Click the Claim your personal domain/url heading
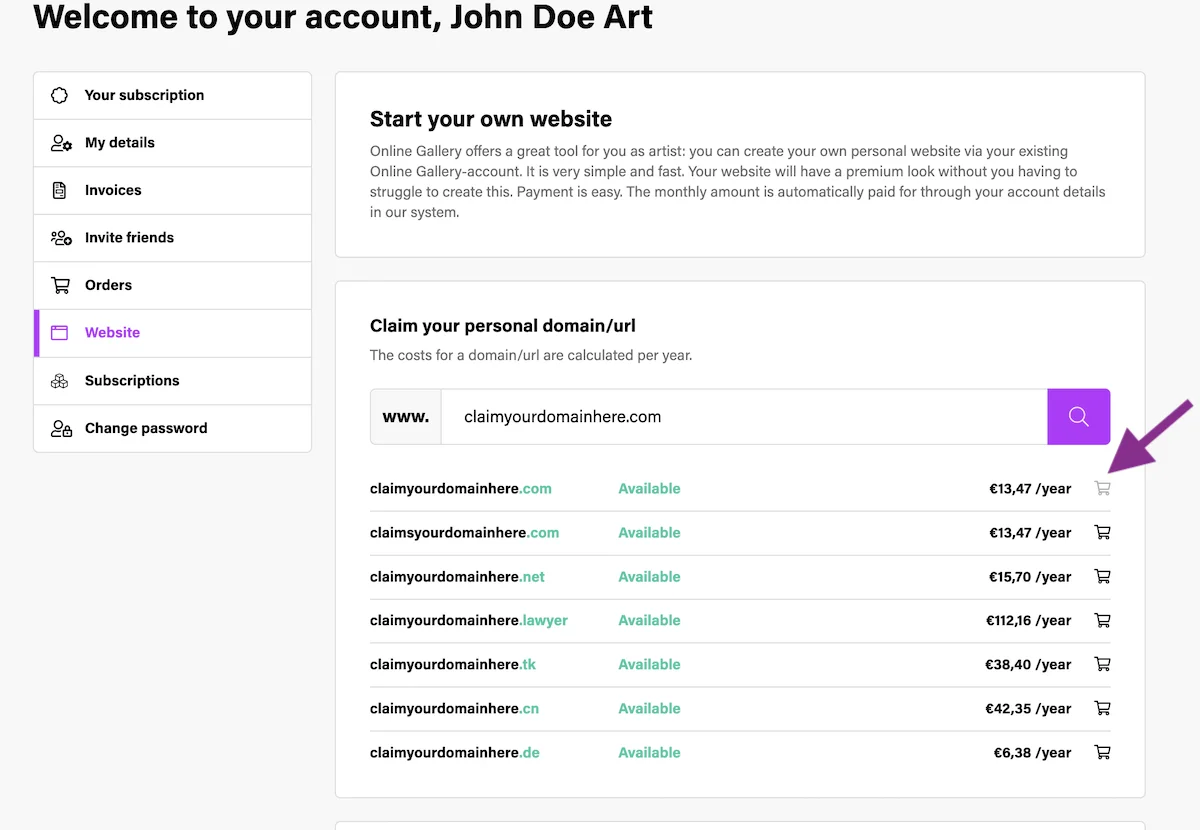The height and width of the screenshot is (830, 1200). point(503,326)
